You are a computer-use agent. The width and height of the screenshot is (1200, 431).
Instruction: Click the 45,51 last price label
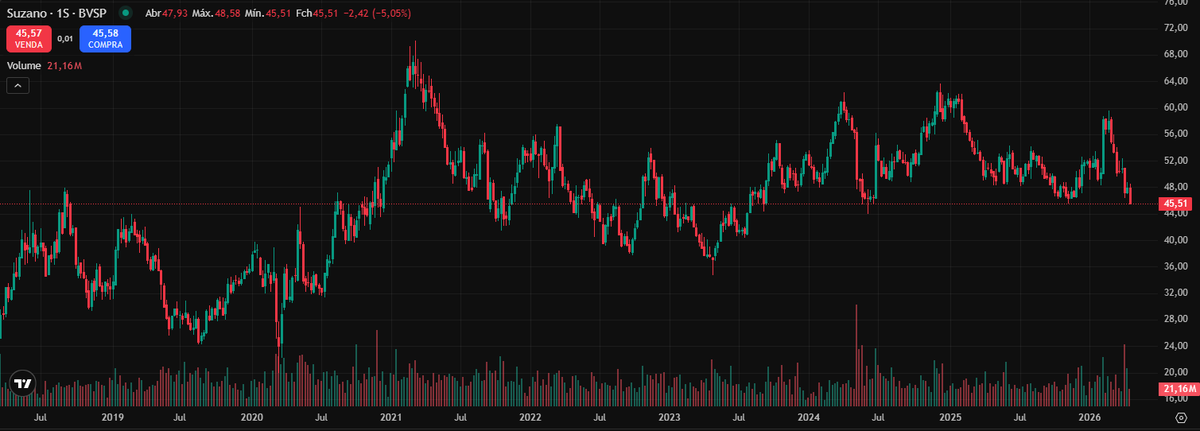coord(1175,204)
